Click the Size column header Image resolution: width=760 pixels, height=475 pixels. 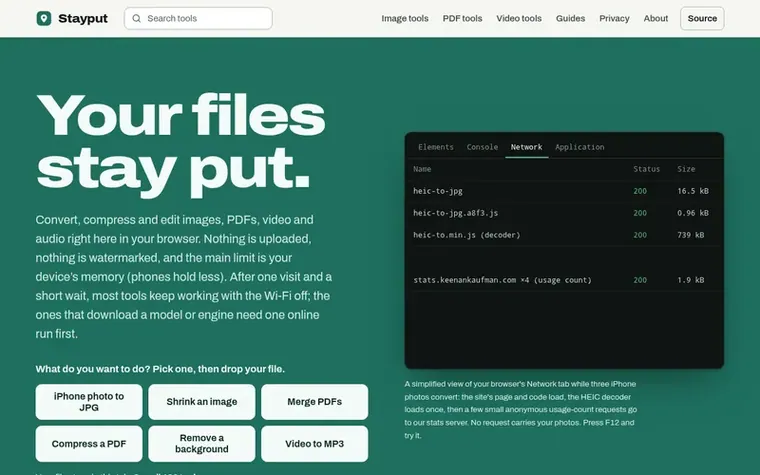686,169
